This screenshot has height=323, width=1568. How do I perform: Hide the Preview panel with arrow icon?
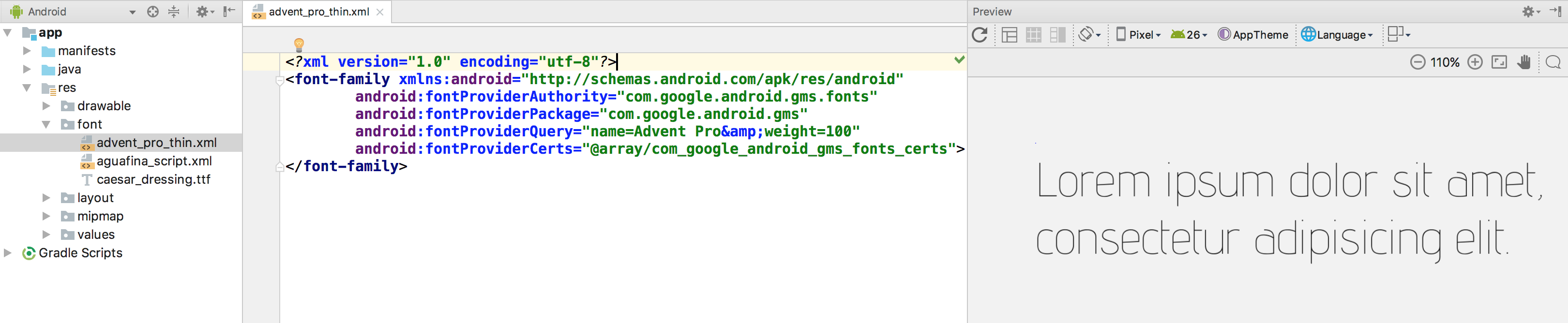coord(1555,12)
